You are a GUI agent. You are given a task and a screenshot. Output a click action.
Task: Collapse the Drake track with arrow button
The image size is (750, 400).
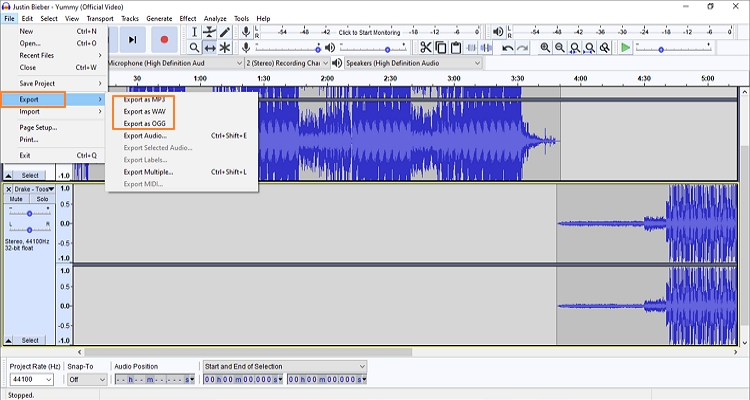(8, 340)
